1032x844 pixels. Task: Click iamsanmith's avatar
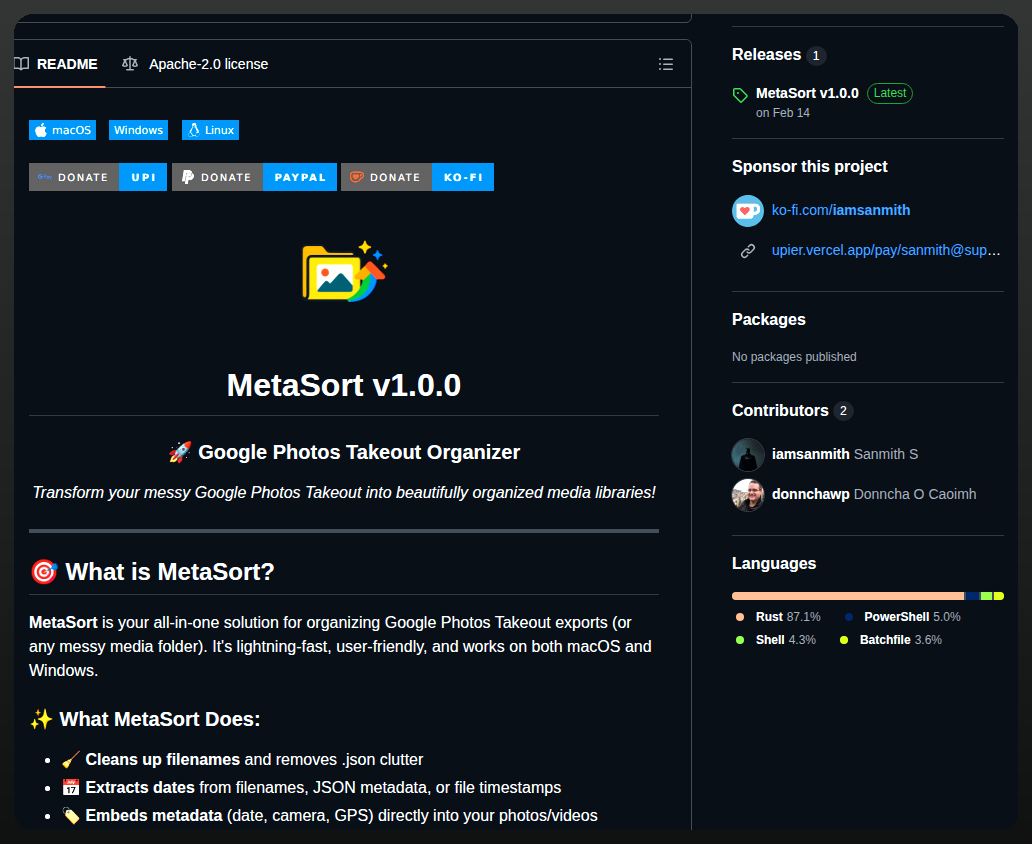748,454
